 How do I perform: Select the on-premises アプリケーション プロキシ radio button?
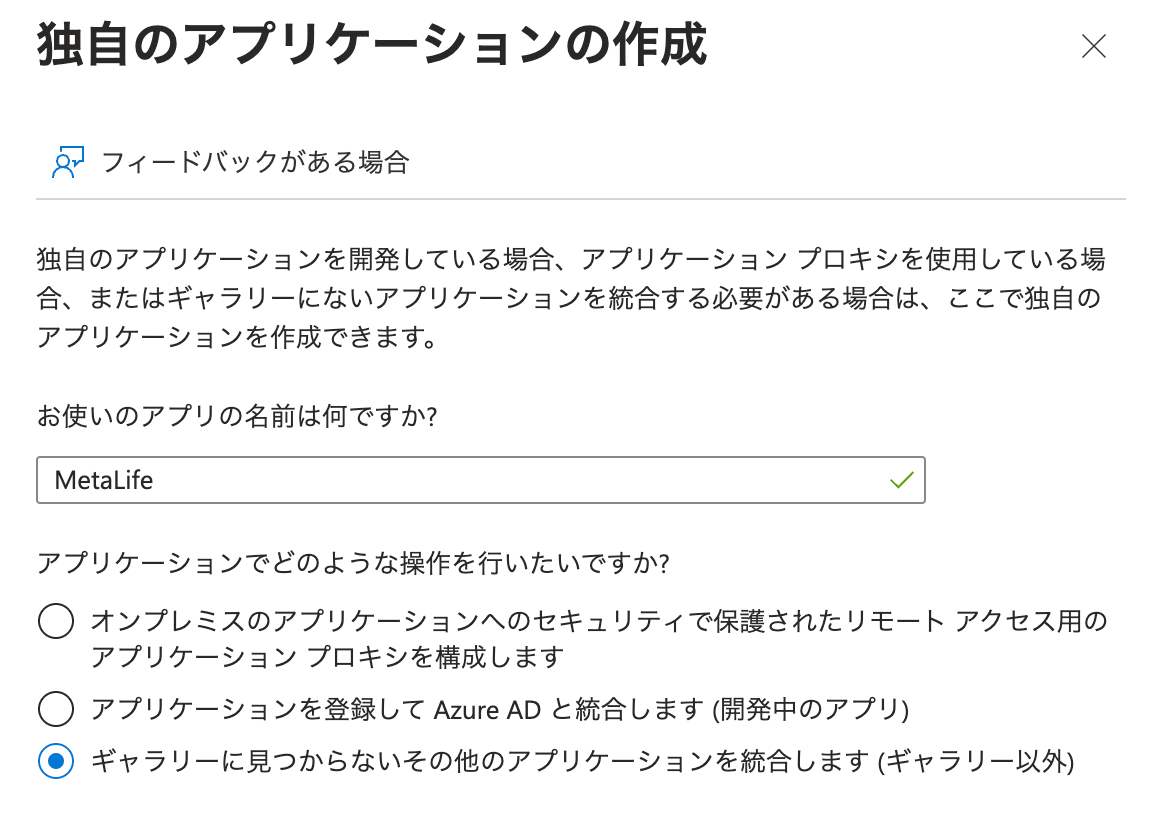[x=56, y=622]
